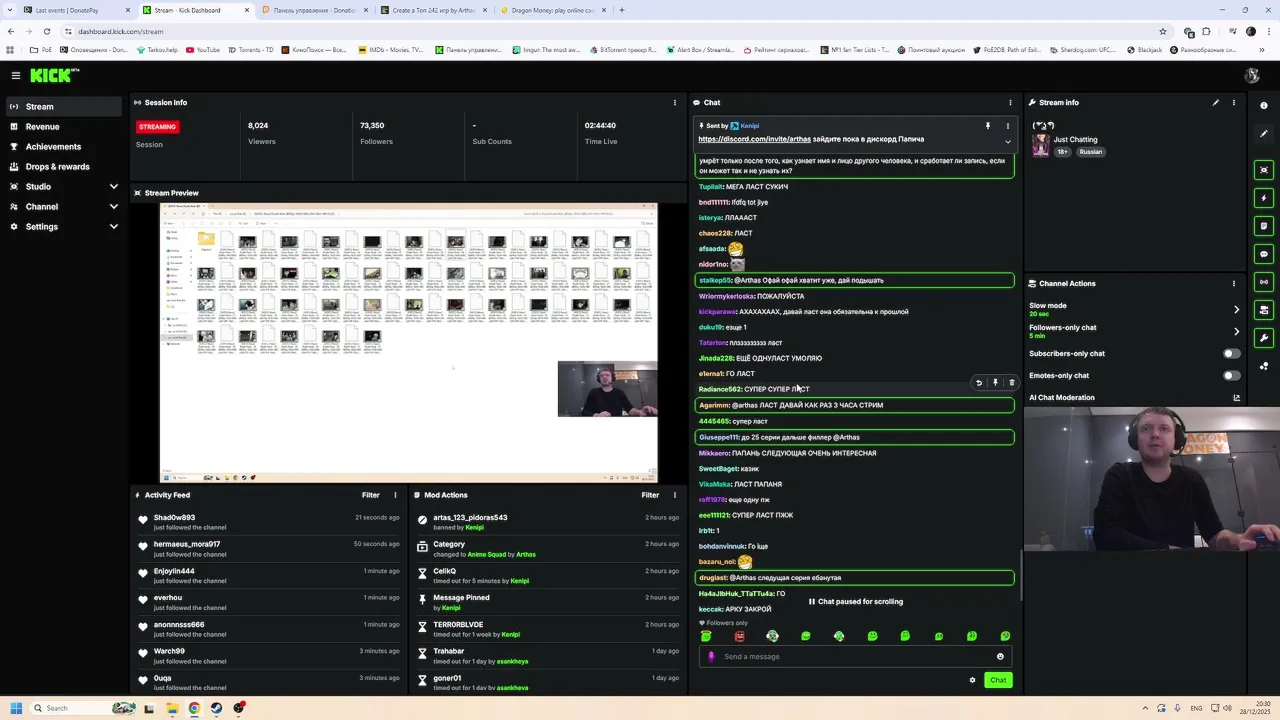This screenshot has height=720, width=1280.
Task: Open the Stream info edit pencil
Action: point(1216,102)
